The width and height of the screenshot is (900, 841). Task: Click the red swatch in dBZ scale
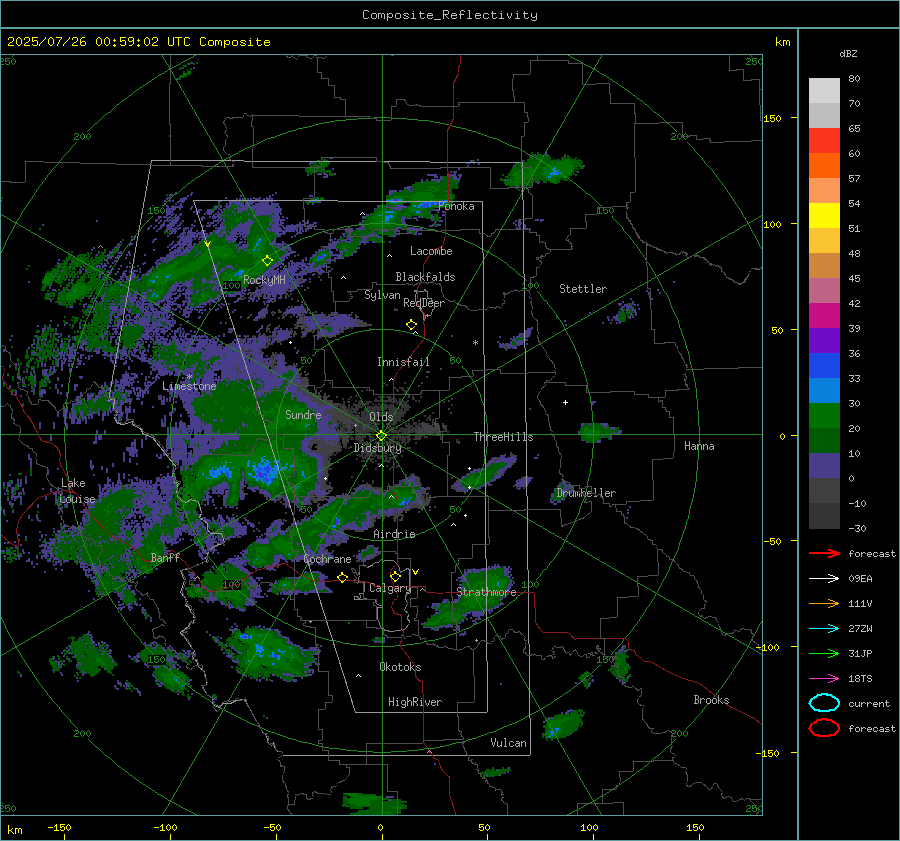click(x=824, y=141)
